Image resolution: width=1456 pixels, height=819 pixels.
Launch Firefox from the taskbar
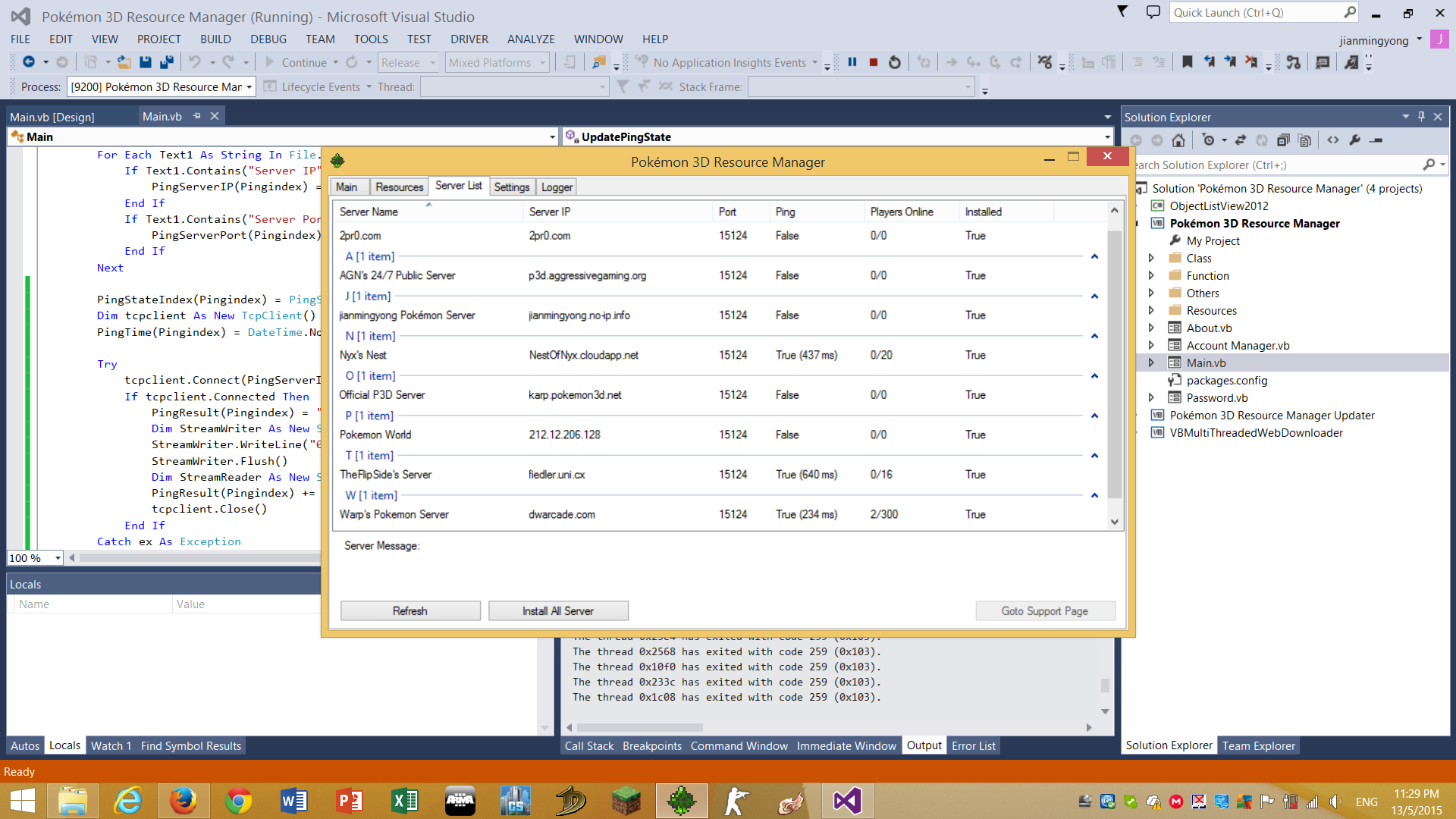(x=183, y=801)
